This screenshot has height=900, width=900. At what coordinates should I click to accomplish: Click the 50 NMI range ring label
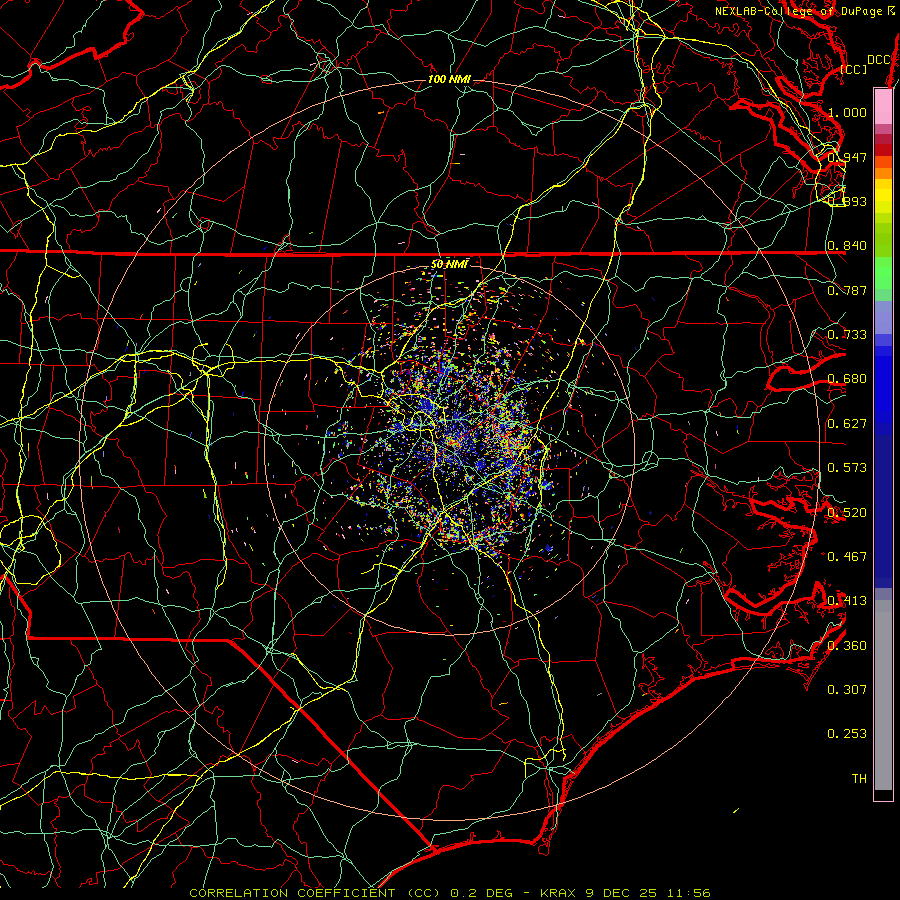point(449,264)
